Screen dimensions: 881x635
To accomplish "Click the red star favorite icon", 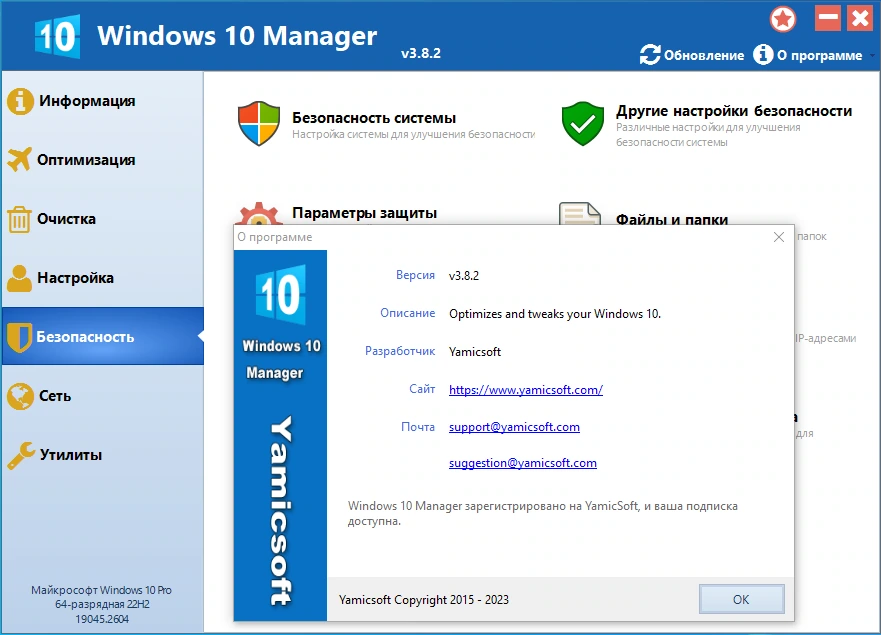I will (783, 19).
